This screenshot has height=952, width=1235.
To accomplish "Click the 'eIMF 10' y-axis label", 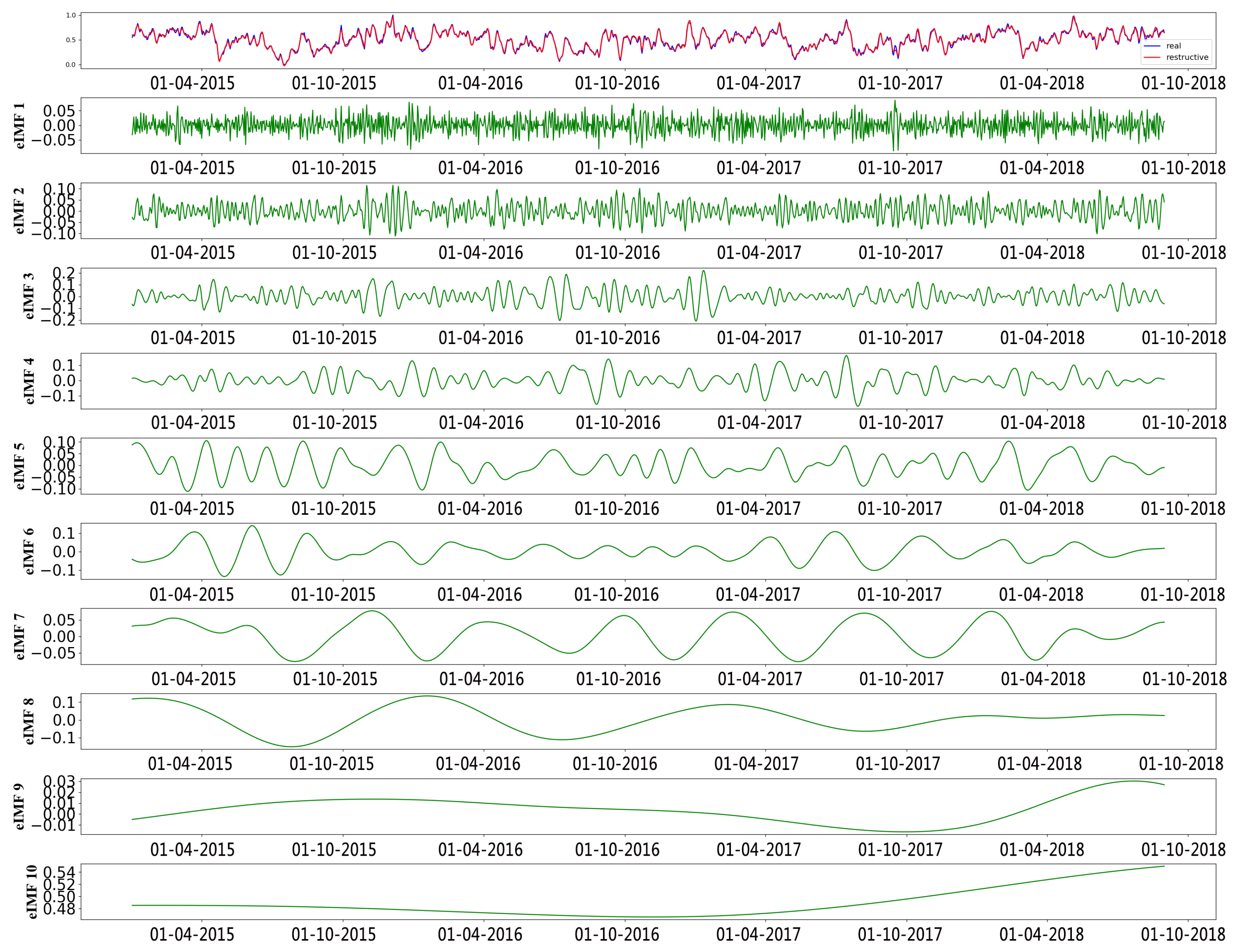I will [31, 891].
